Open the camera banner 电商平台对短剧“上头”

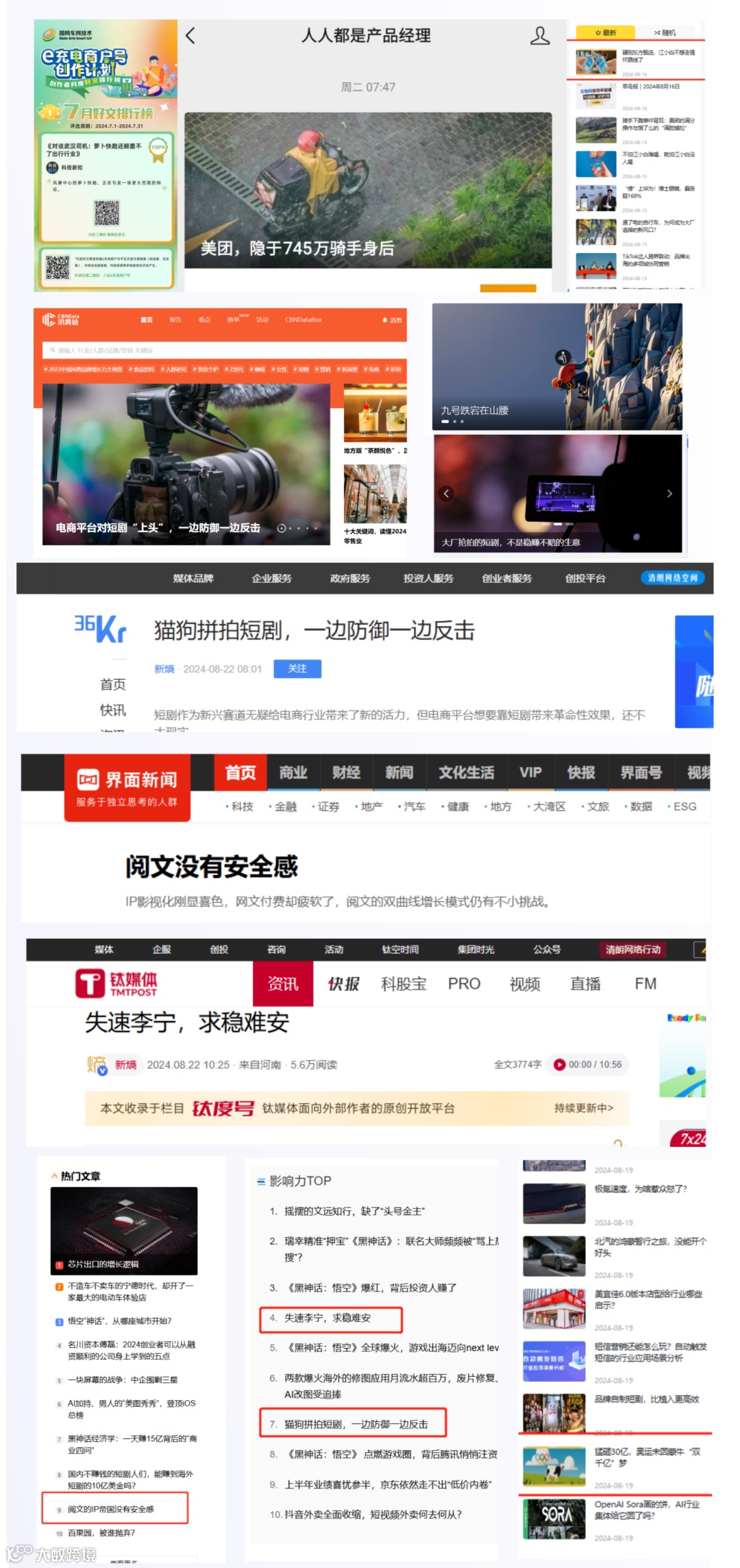[186, 464]
